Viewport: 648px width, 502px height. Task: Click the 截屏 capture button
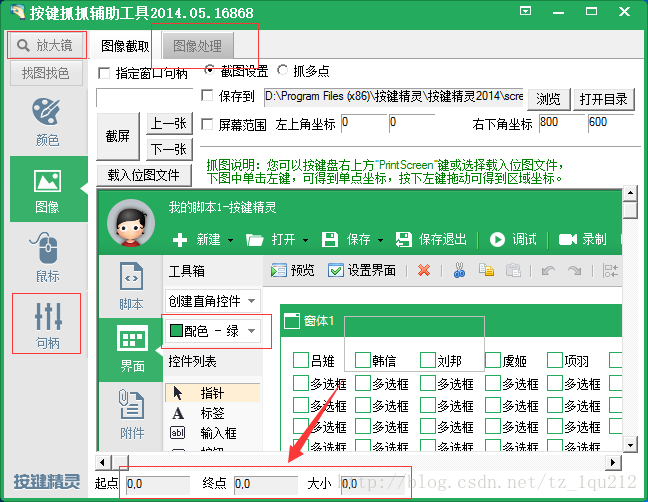point(118,136)
